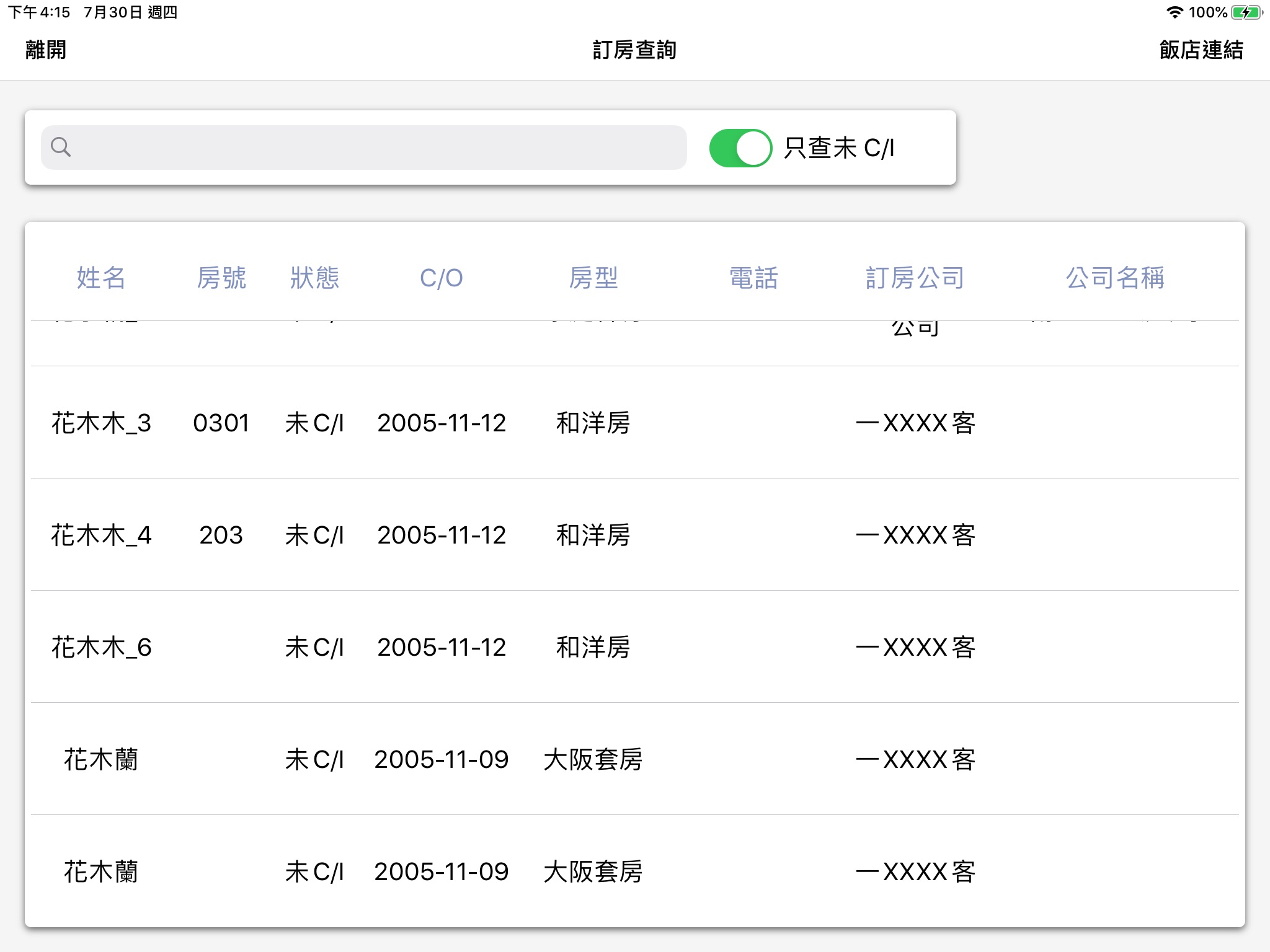Click the 訂房公司 column header
The image size is (1270, 952).
915,278
